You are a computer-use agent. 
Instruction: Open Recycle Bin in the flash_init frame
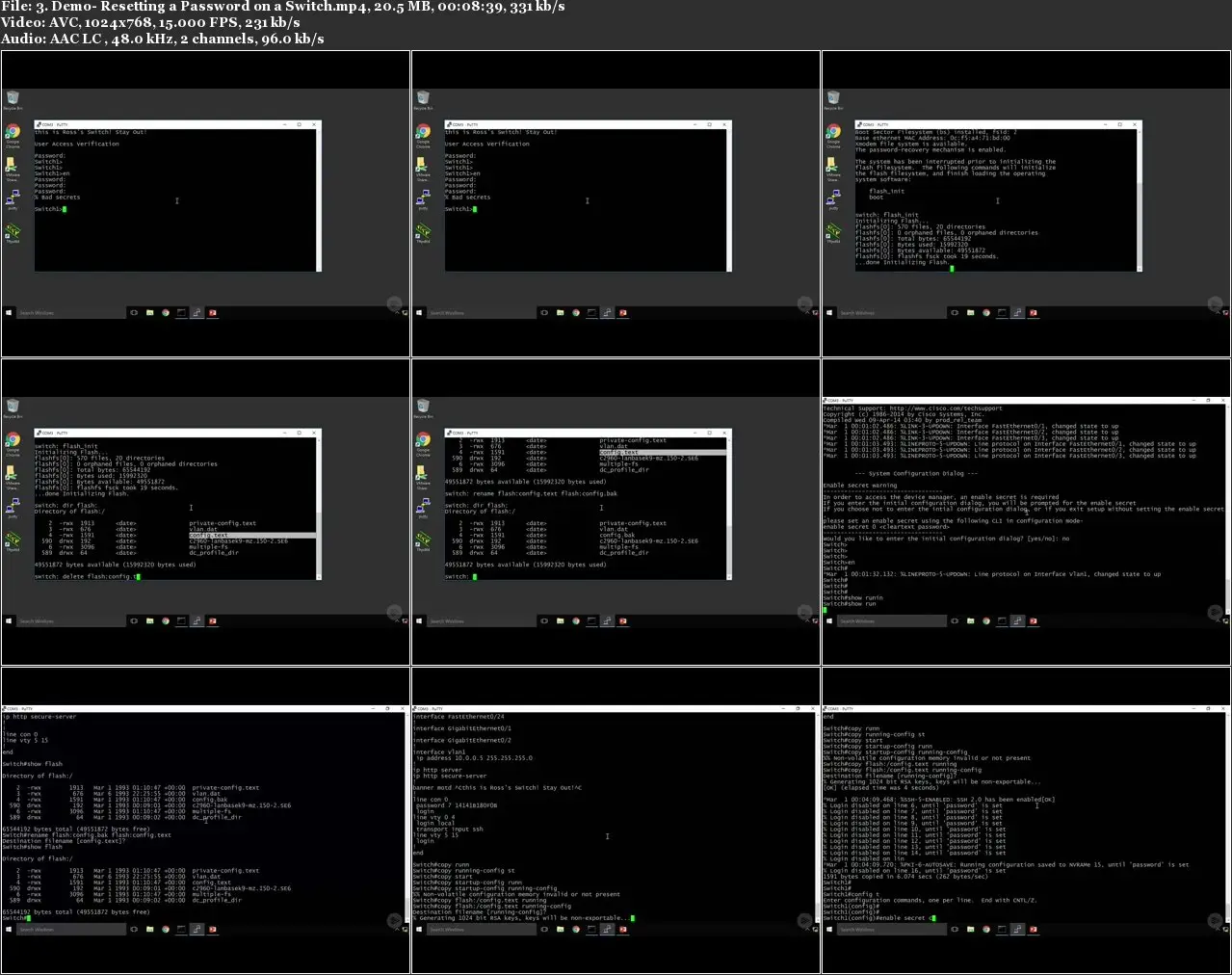point(833,99)
